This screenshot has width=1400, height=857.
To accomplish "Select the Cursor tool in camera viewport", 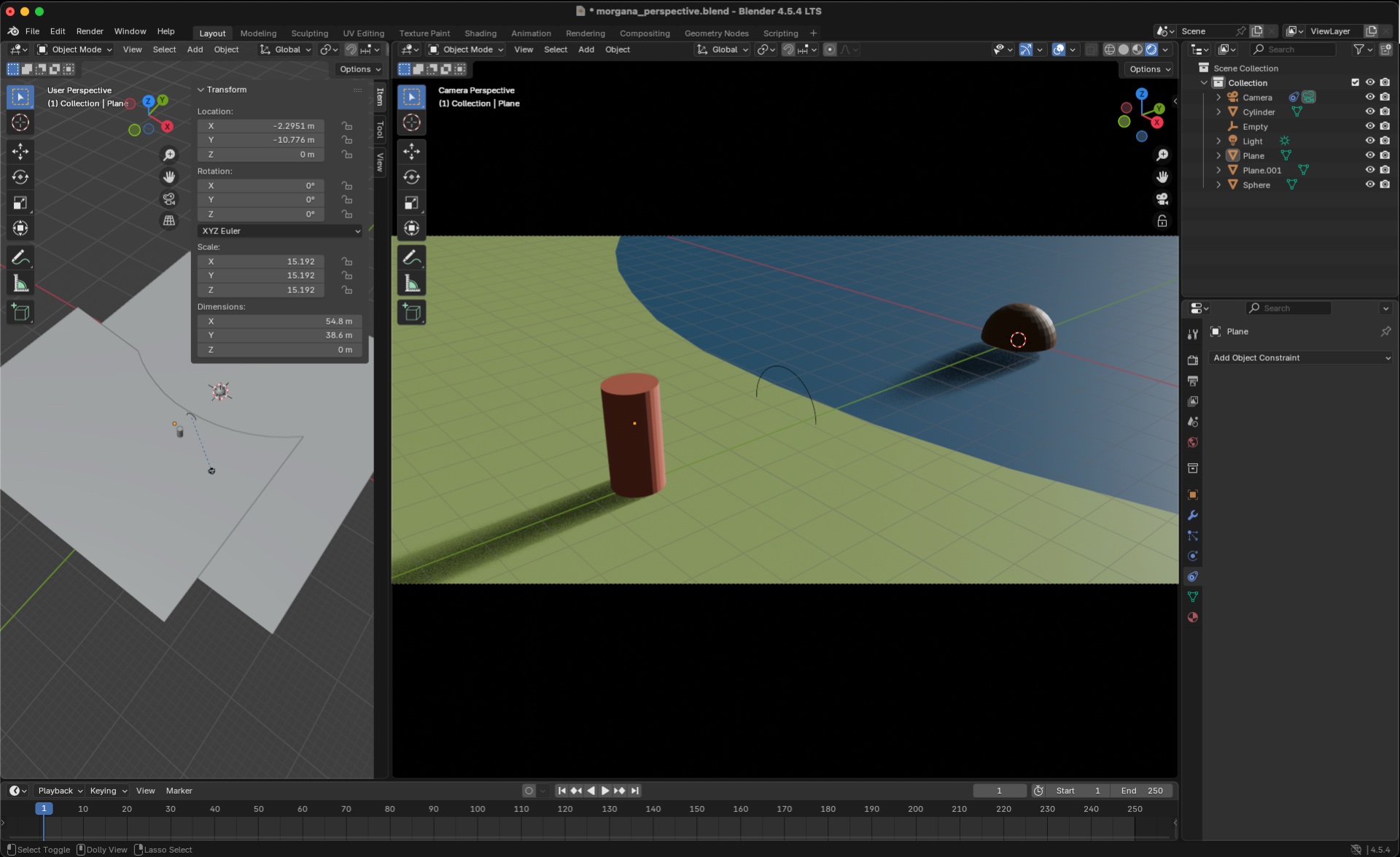I will coord(412,123).
